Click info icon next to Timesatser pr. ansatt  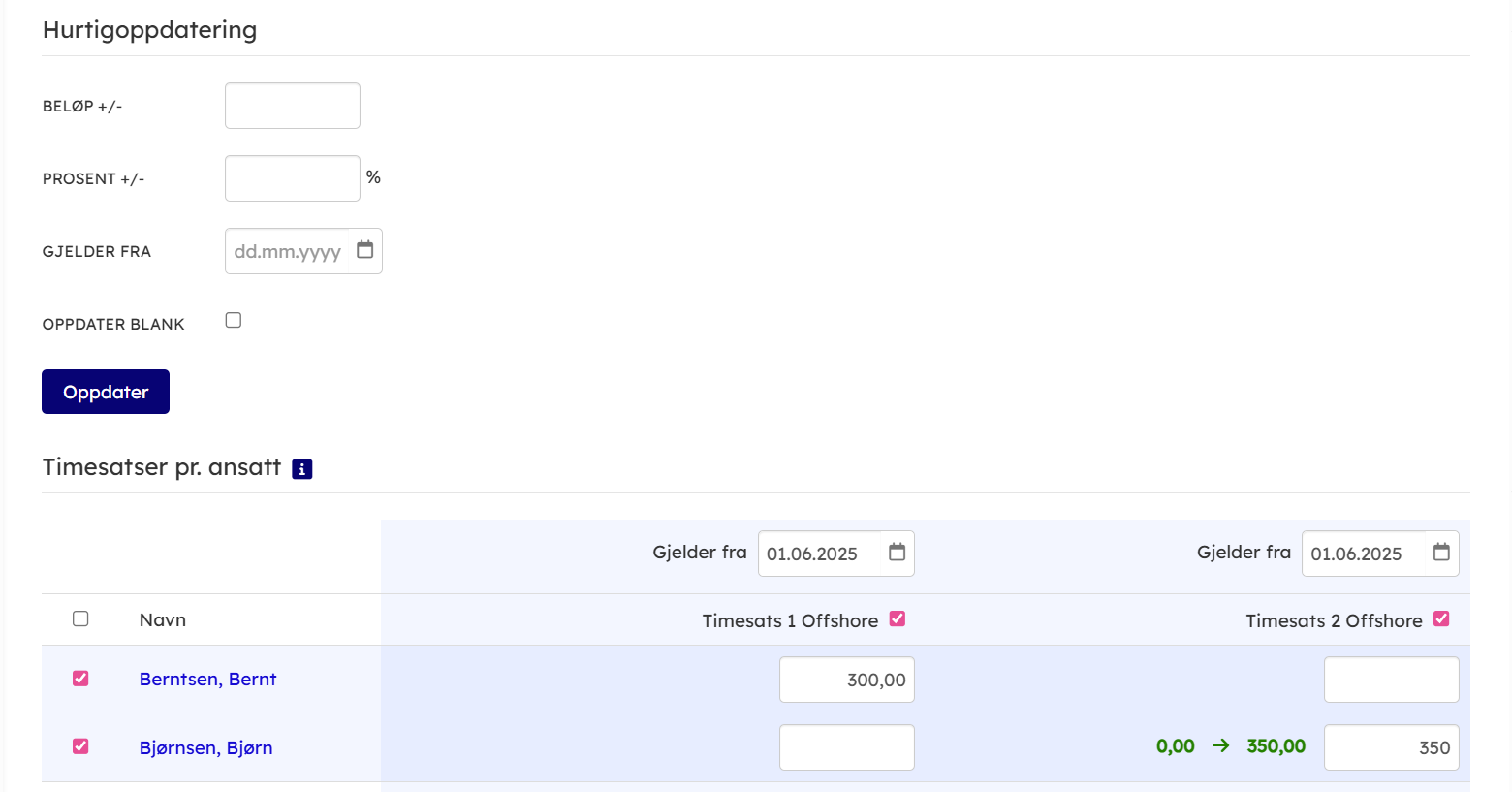[x=302, y=469]
